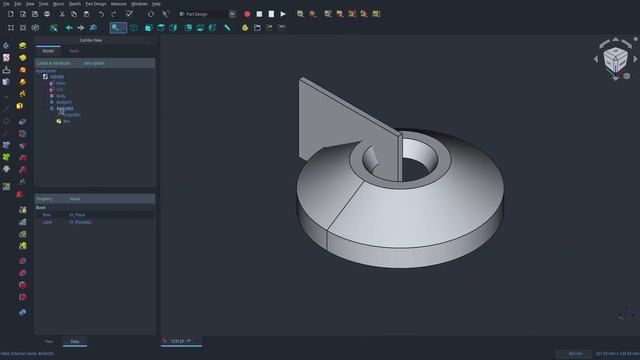Open the File menu
The height and width of the screenshot is (360, 640).
6,4
